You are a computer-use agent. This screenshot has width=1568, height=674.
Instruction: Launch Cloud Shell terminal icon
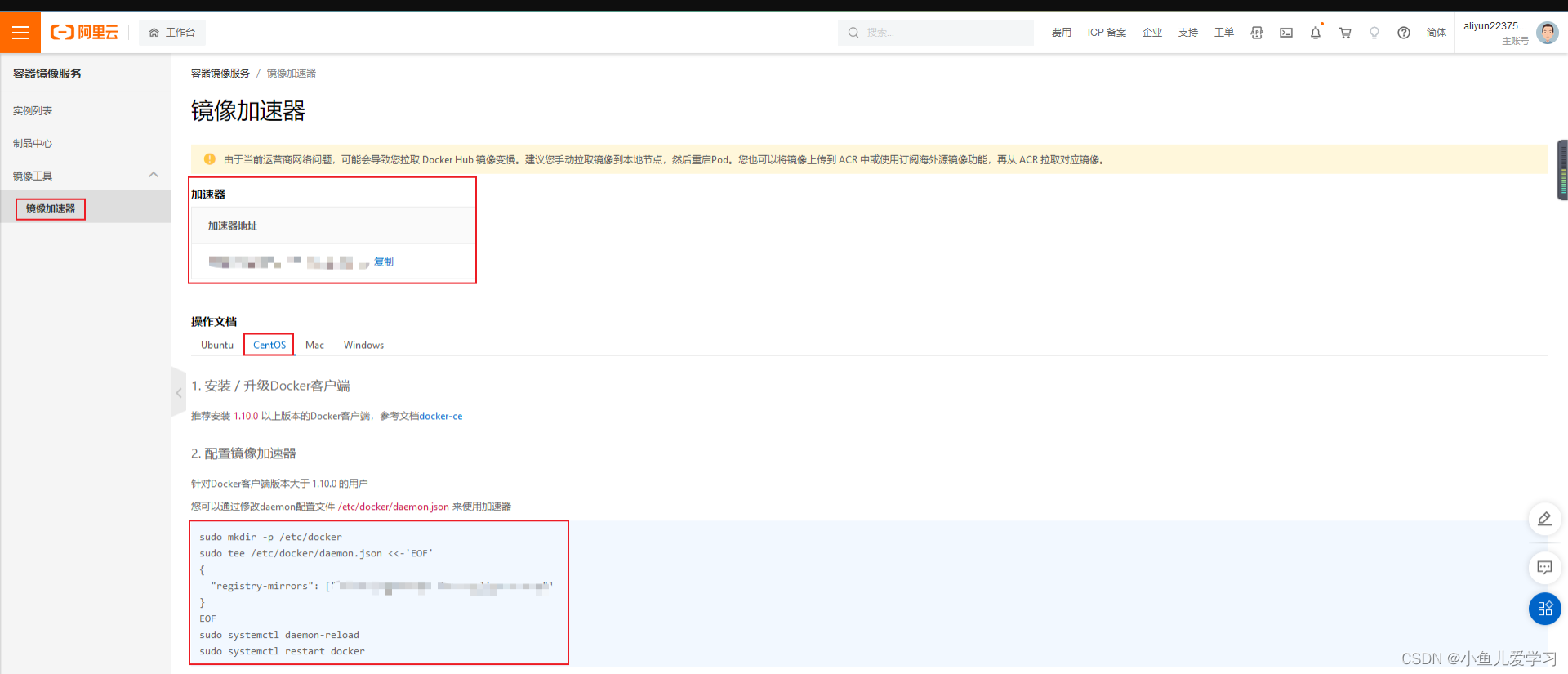(1286, 33)
